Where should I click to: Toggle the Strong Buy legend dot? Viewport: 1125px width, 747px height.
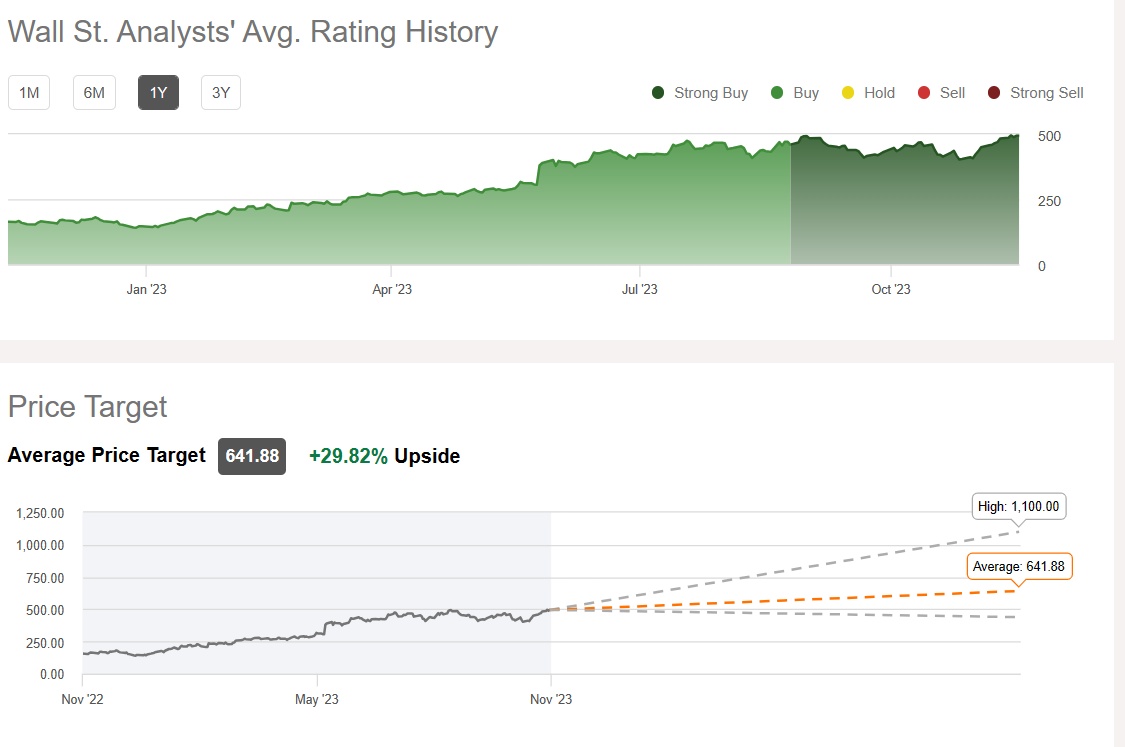(x=658, y=93)
